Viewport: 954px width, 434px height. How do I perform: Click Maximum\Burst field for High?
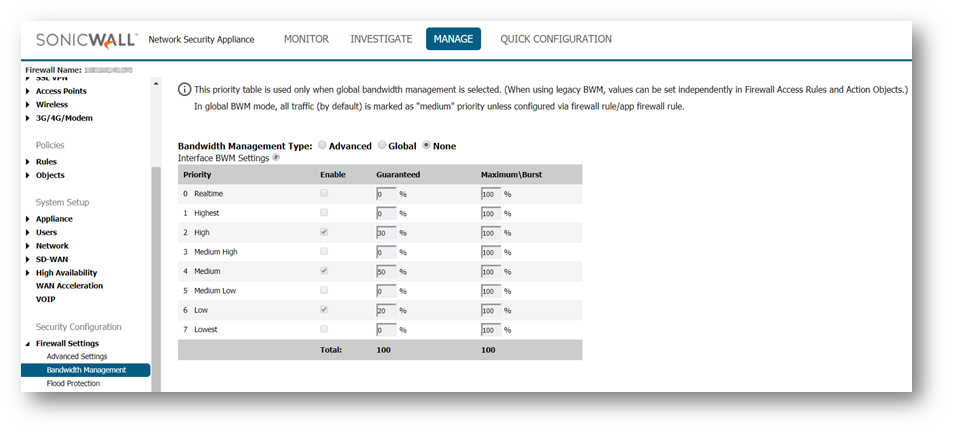point(491,233)
